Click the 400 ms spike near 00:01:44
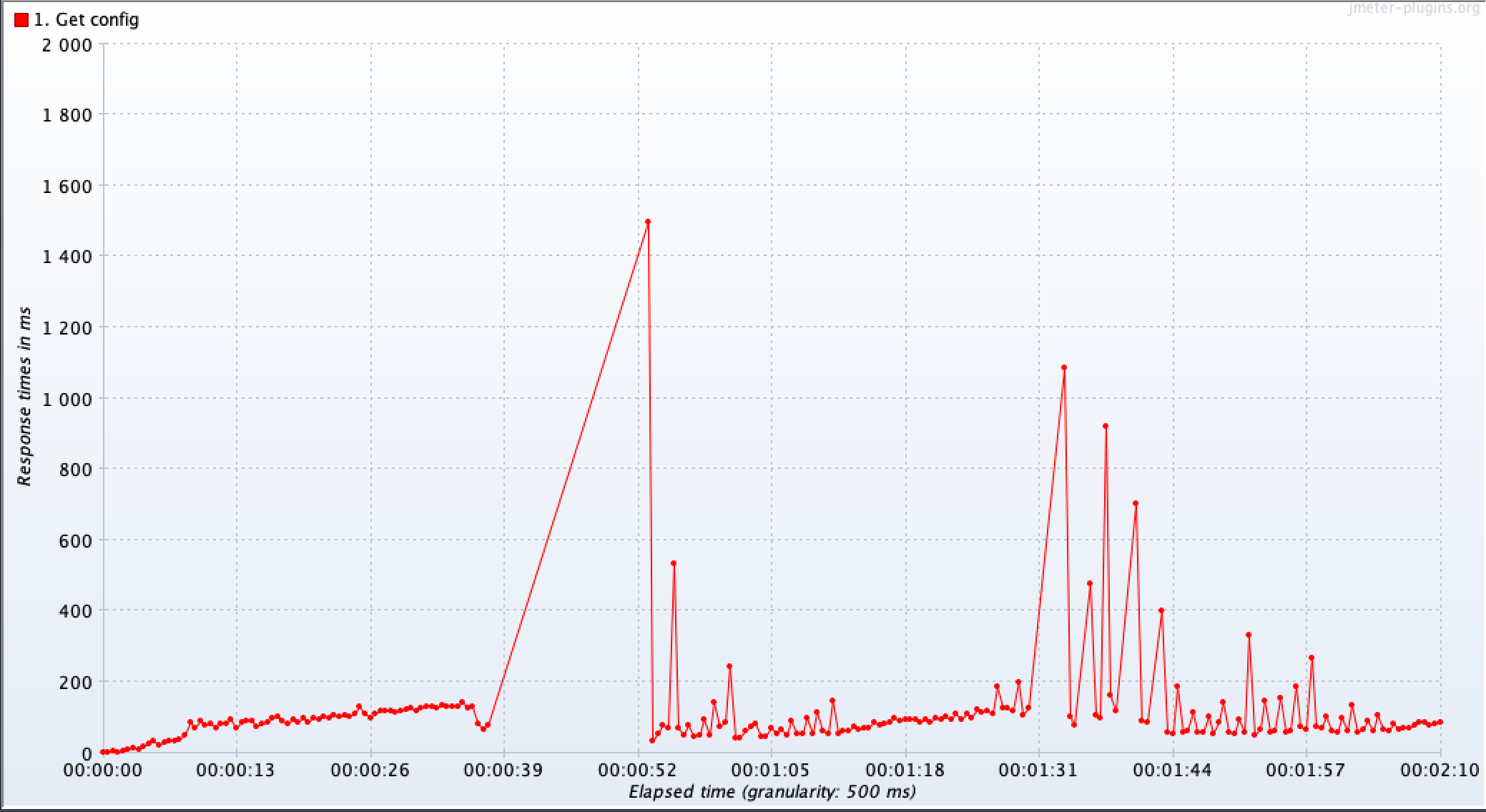Image resolution: width=1486 pixels, height=812 pixels. 1163,609
